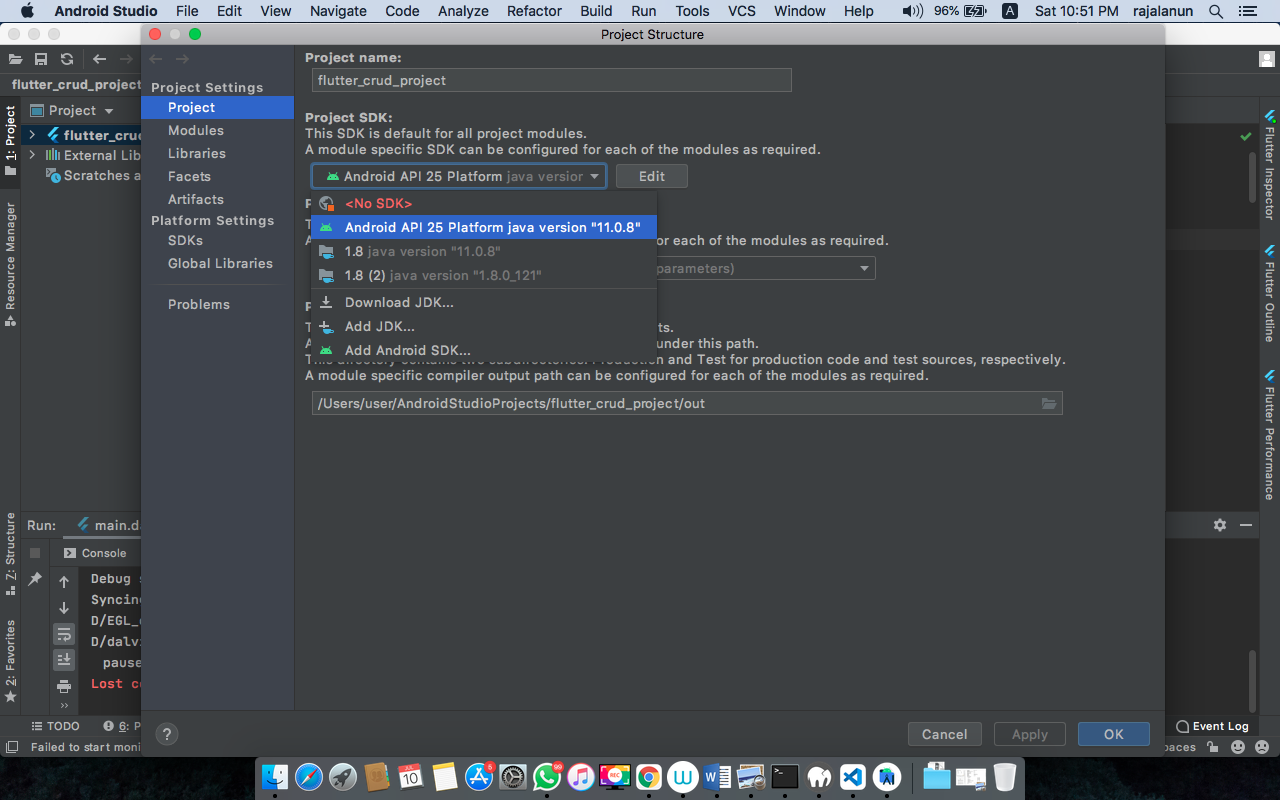Screen dimensions: 1280x800
Task: Click the Project name input field
Action: coord(551,80)
